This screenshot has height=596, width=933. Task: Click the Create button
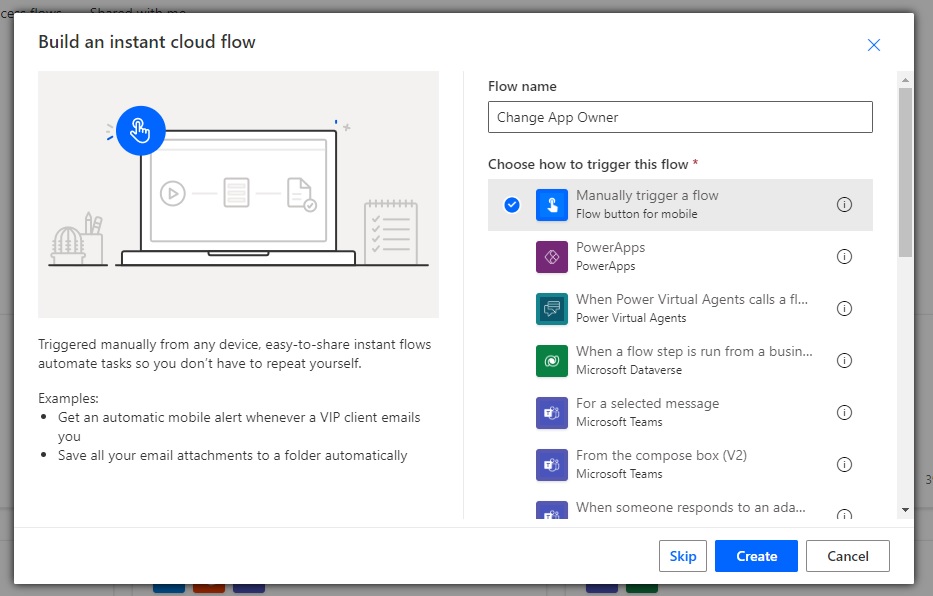tap(756, 556)
